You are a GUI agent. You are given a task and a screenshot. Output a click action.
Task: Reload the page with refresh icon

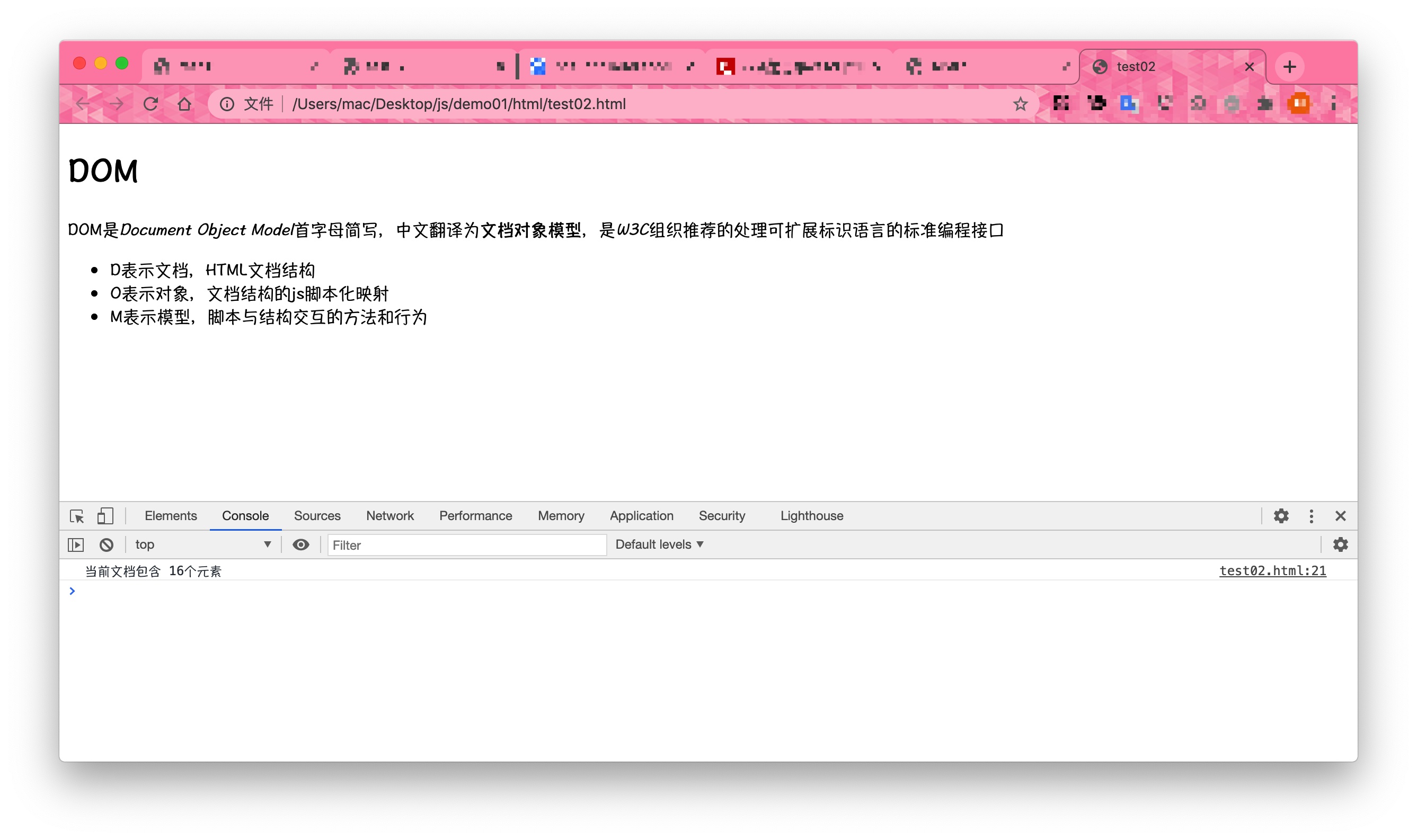pyautogui.click(x=150, y=104)
